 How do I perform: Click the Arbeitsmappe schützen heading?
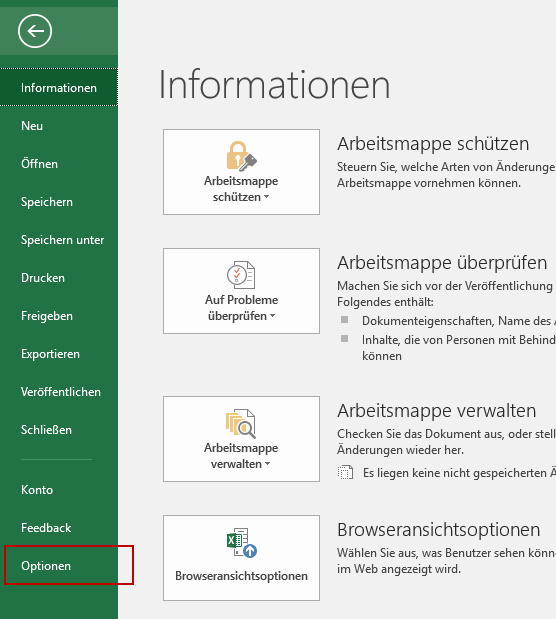(x=433, y=143)
